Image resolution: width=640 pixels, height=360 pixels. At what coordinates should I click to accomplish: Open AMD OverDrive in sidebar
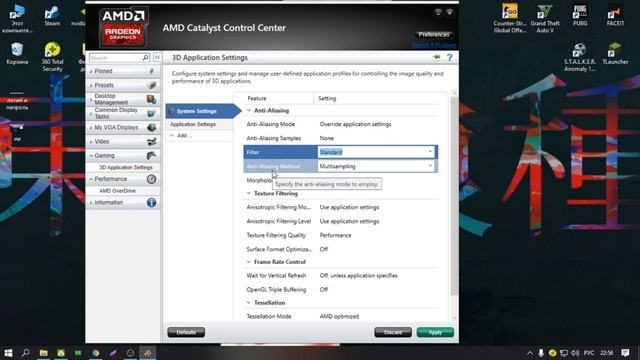tap(117, 191)
